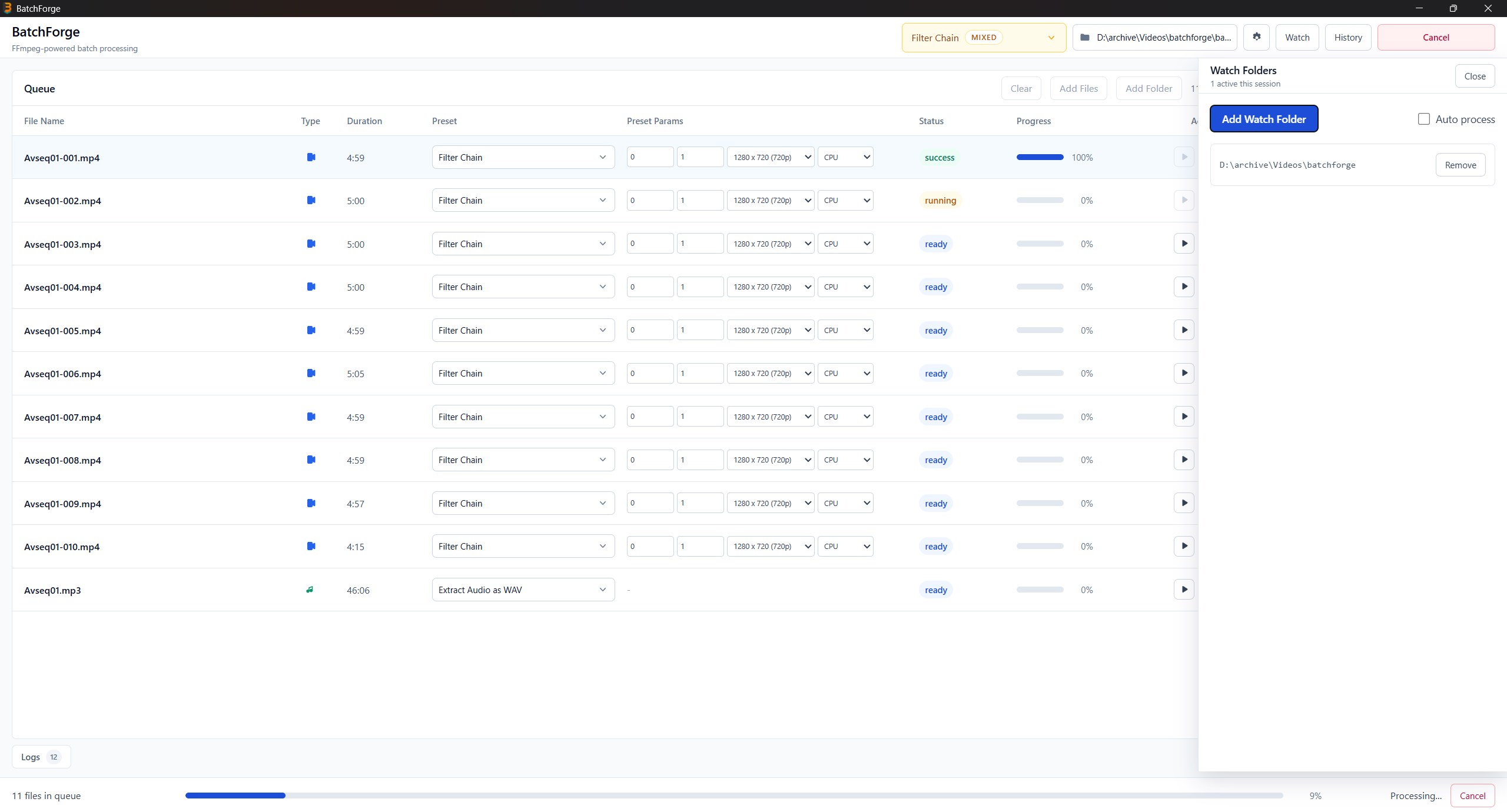1507x812 pixels.
Task: Click the audio type icon for Avseq01.mp3
Action: pyautogui.click(x=310, y=590)
